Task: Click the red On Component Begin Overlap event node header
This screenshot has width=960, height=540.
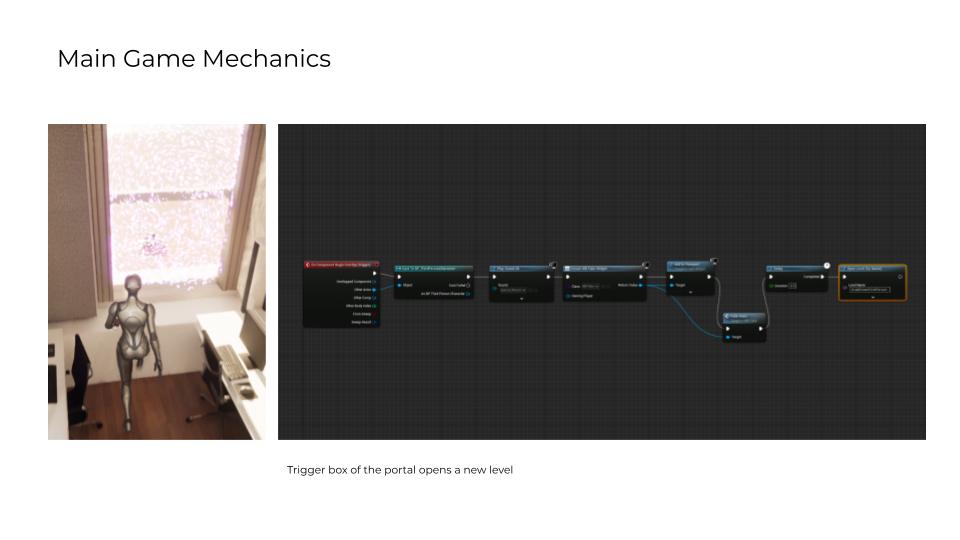Action: pos(340,265)
